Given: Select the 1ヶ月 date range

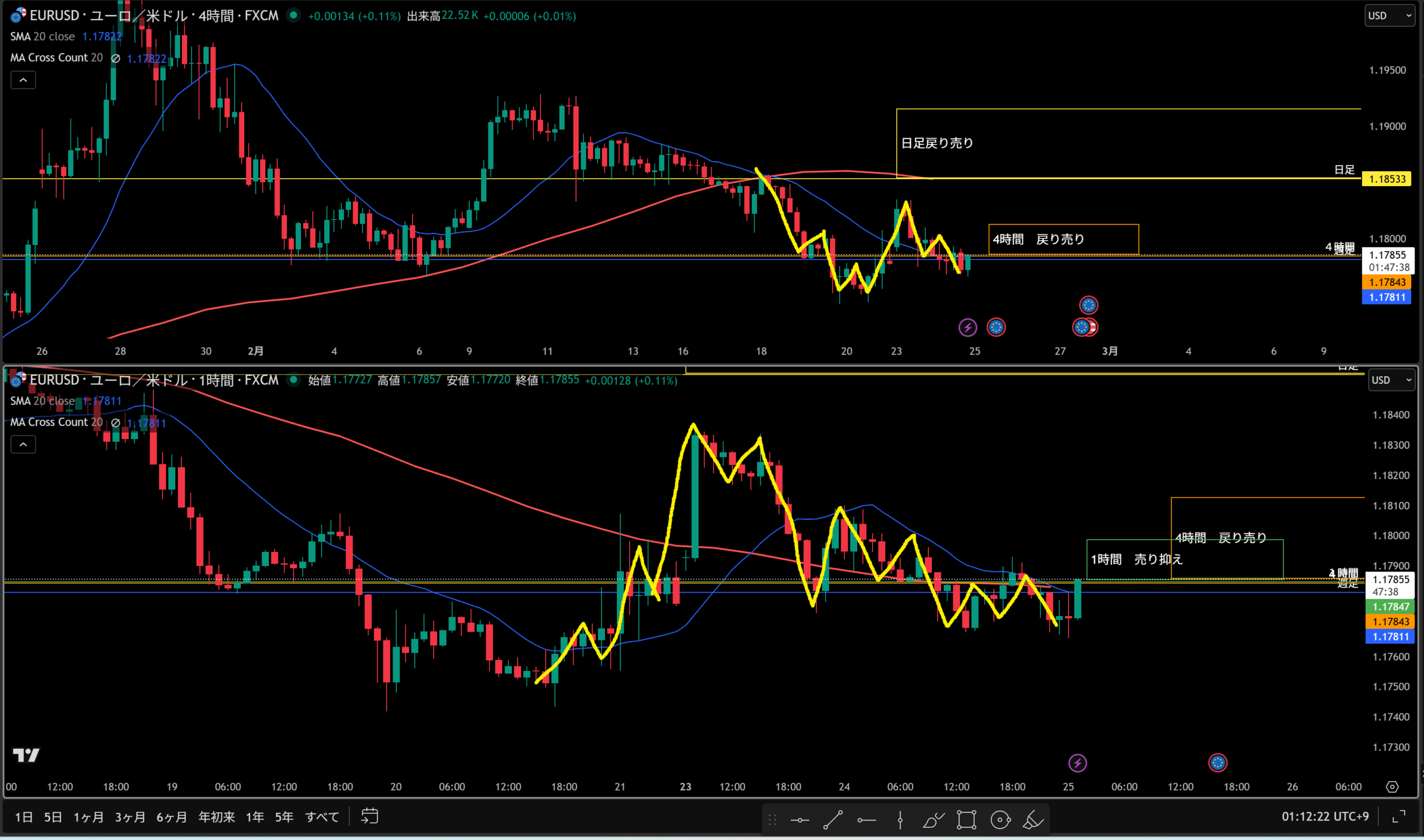Looking at the screenshot, I should 88,817.
